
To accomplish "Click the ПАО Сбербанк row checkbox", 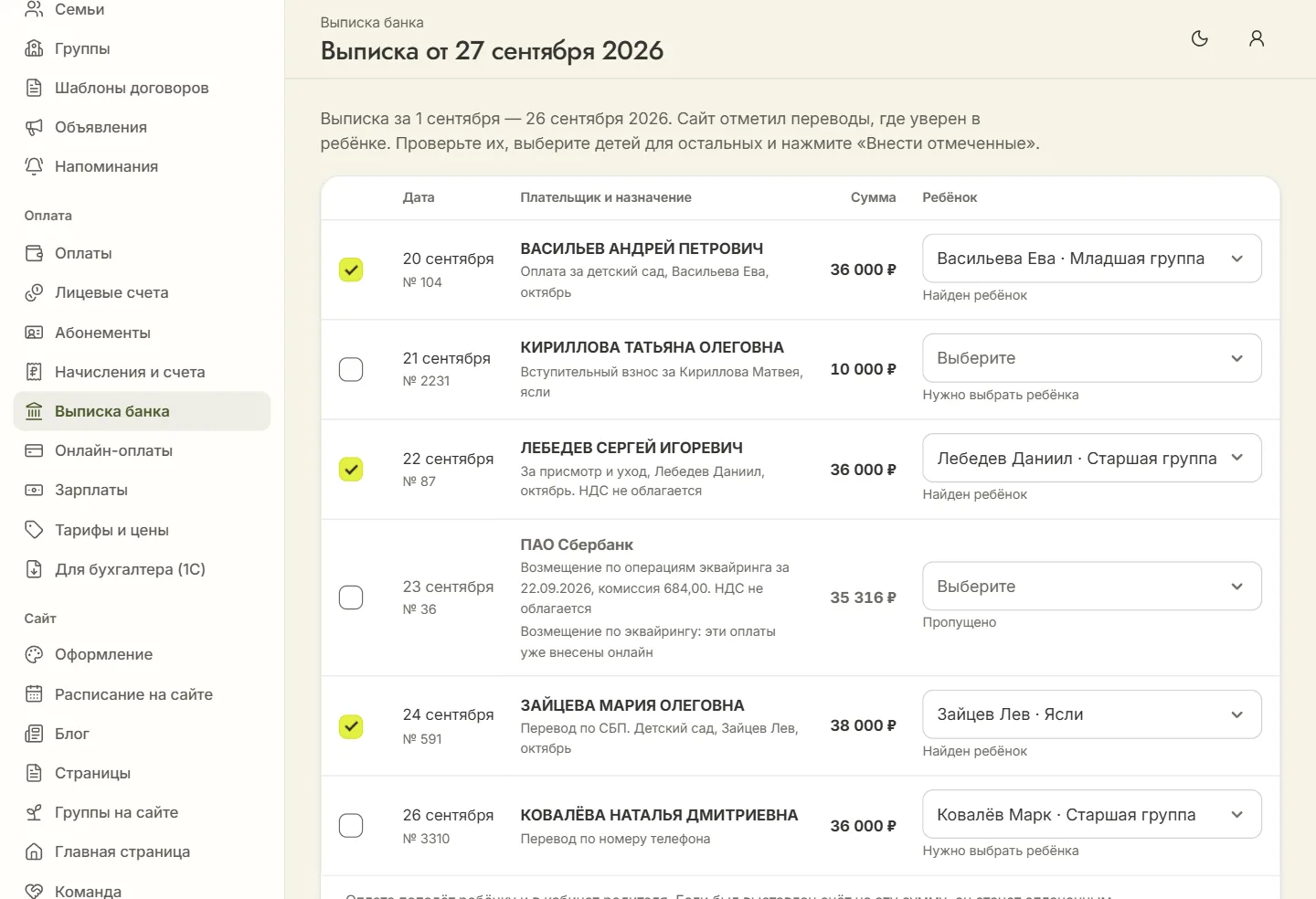I will (351, 598).
